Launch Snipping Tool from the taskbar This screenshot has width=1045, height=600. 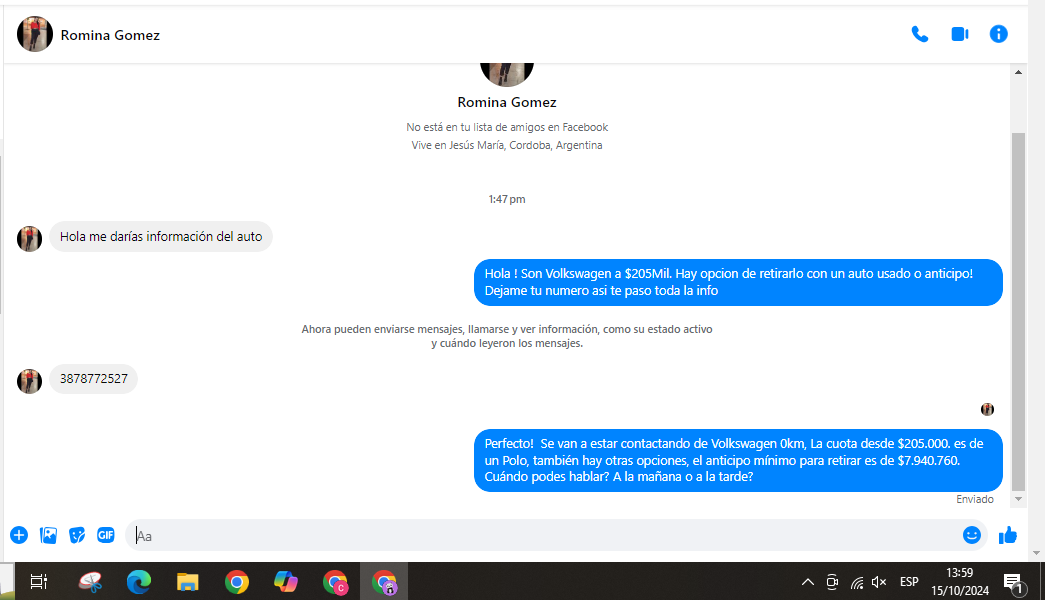tap(90, 582)
